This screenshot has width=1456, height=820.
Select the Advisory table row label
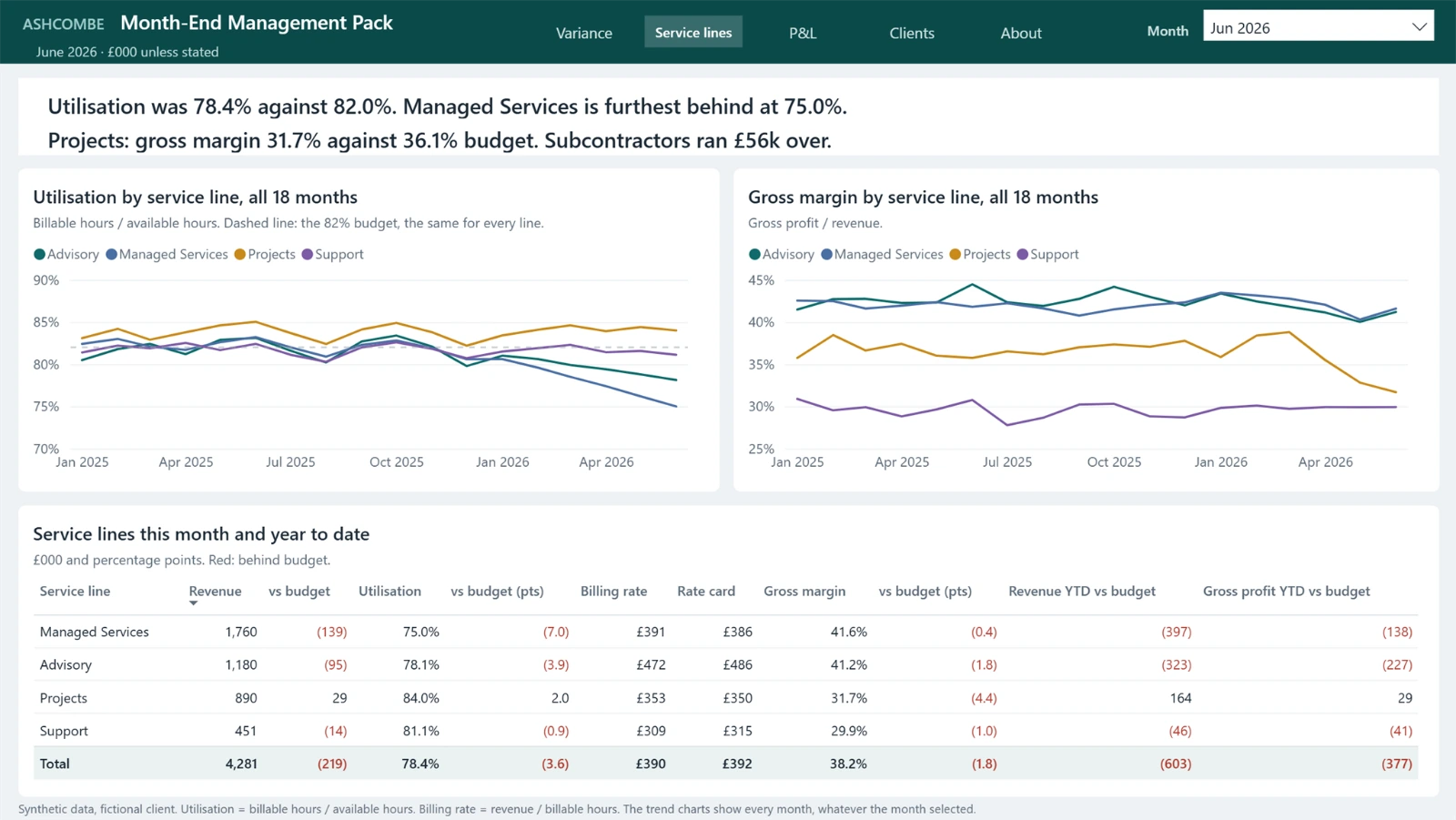click(66, 664)
